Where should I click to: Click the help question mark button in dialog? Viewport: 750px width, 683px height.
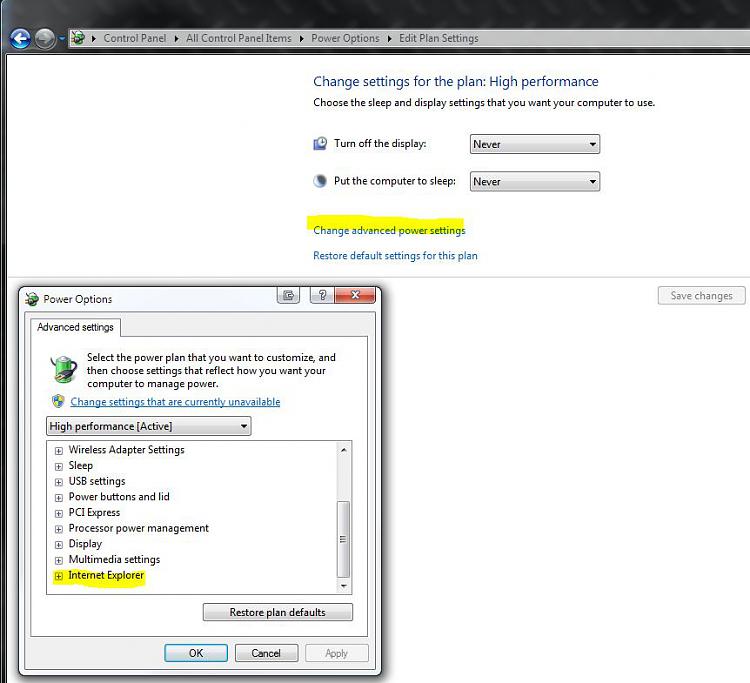(322, 295)
